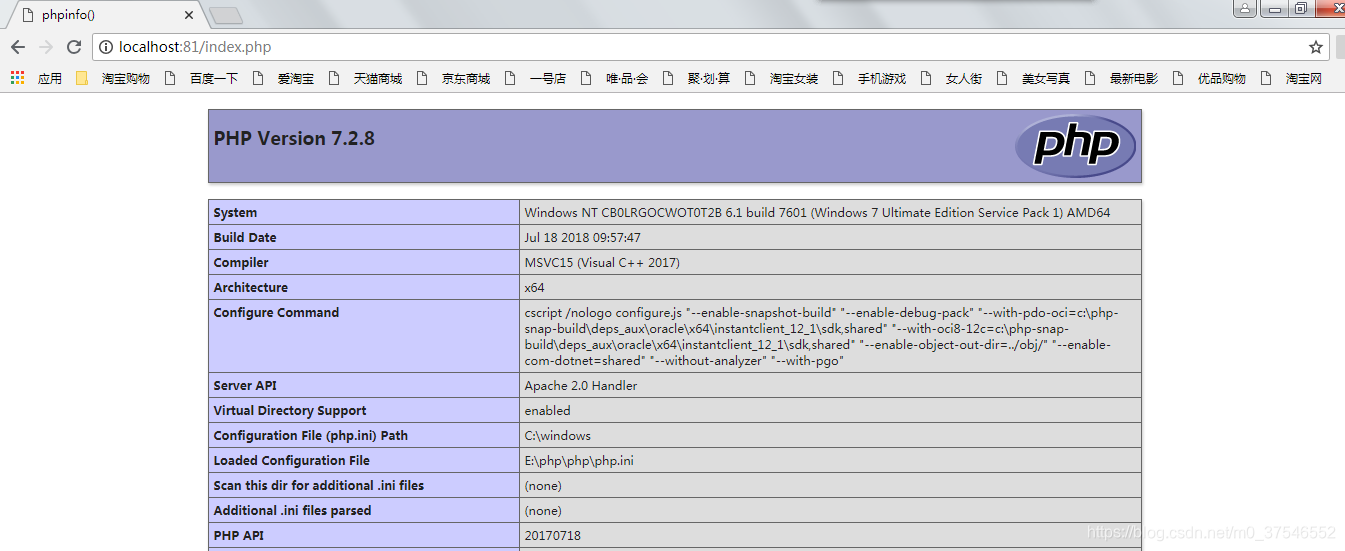The height and width of the screenshot is (551, 1345).
Task: Open the 优品购物 bookmark
Action: (x=1209, y=78)
